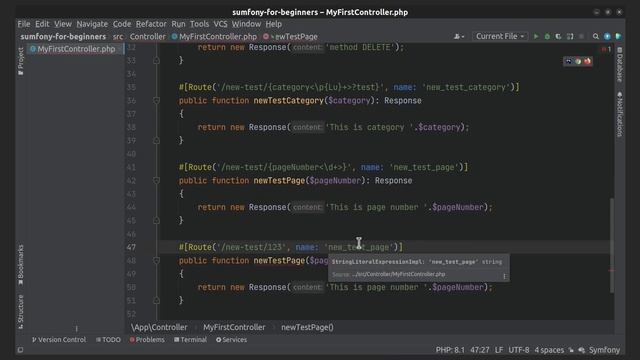Viewport: 640px width, 360px height.
Task: Click MyFirstController.php in the navigation bar
Action: pyautogui.click(x=214, y=37)
